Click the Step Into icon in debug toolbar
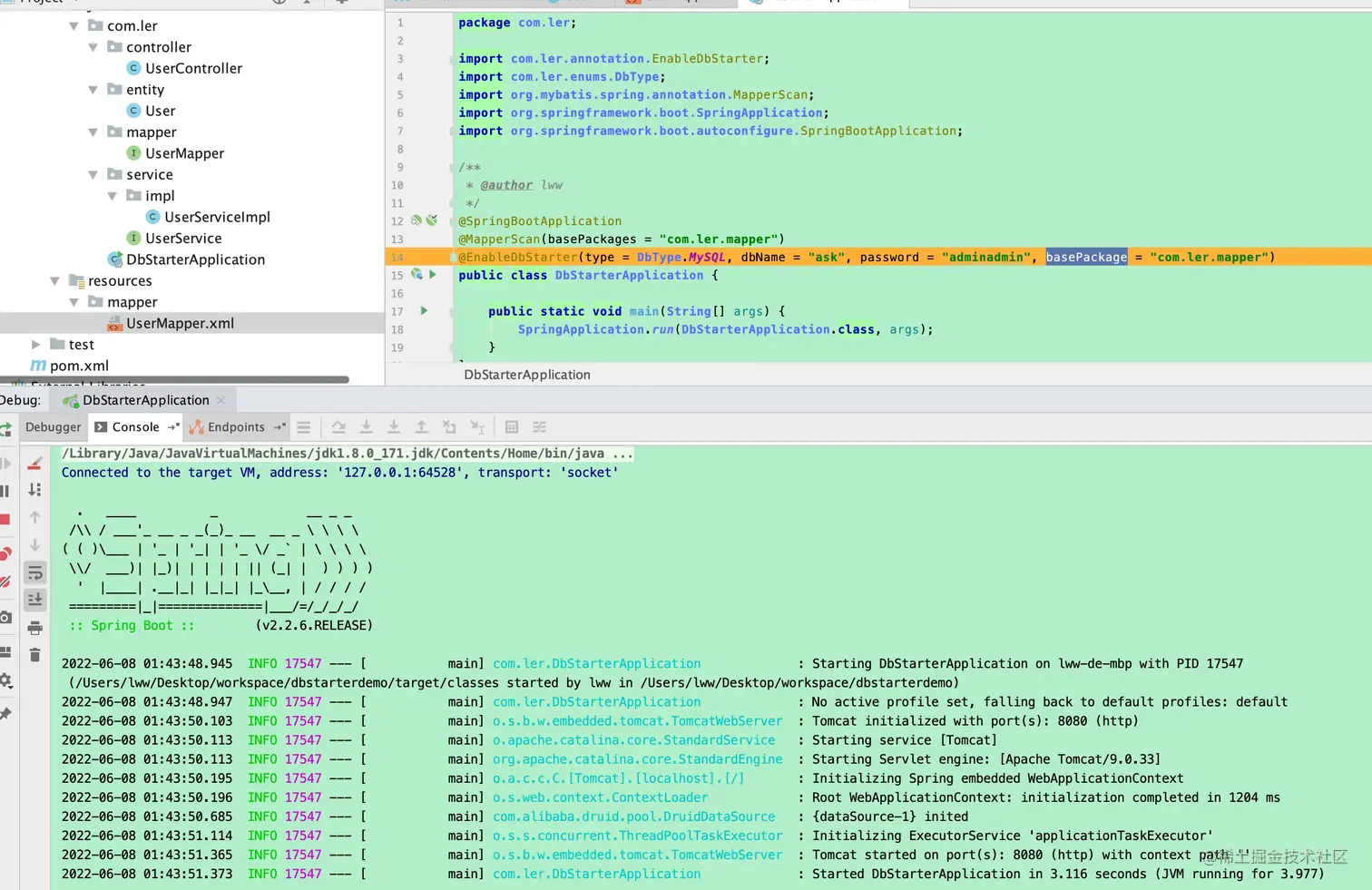This screenshot has width=1372, height=890. pyautogui.click(x=366, y=427)
